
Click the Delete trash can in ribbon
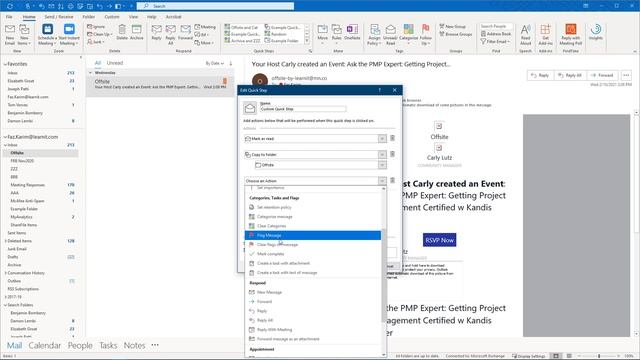point(122,32)
